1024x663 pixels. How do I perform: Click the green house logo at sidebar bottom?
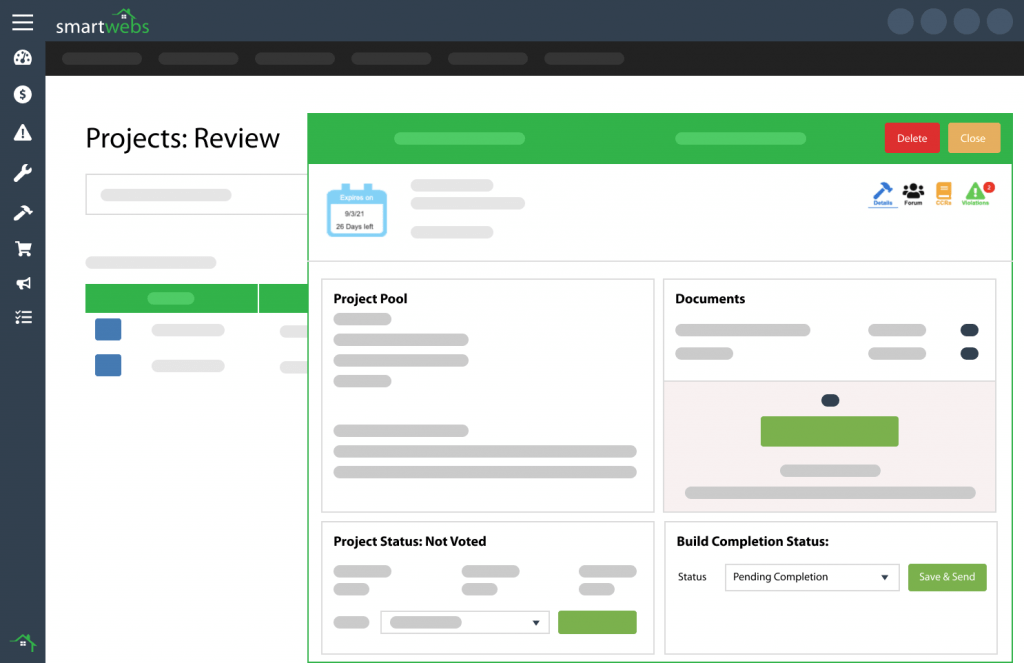tap(23, 642)
